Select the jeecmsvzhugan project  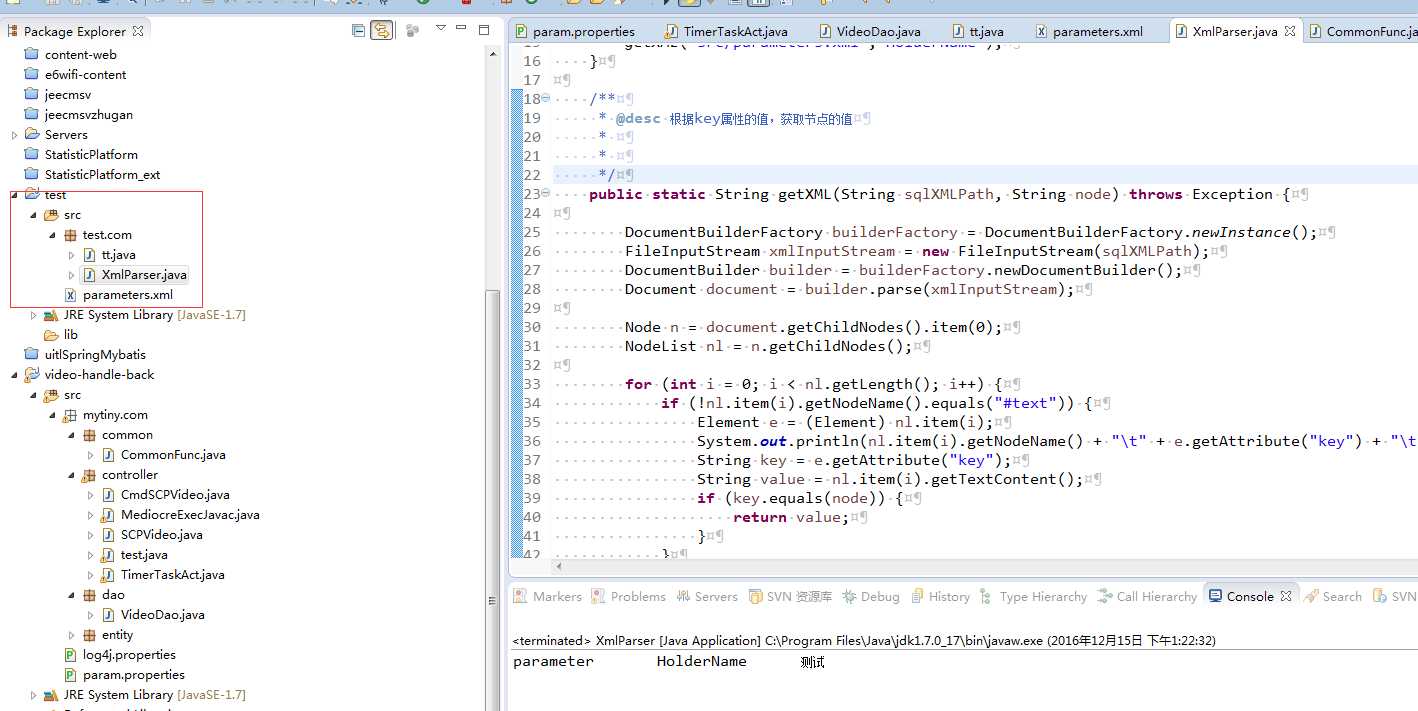pyautogui.click(x=88, y=115)
